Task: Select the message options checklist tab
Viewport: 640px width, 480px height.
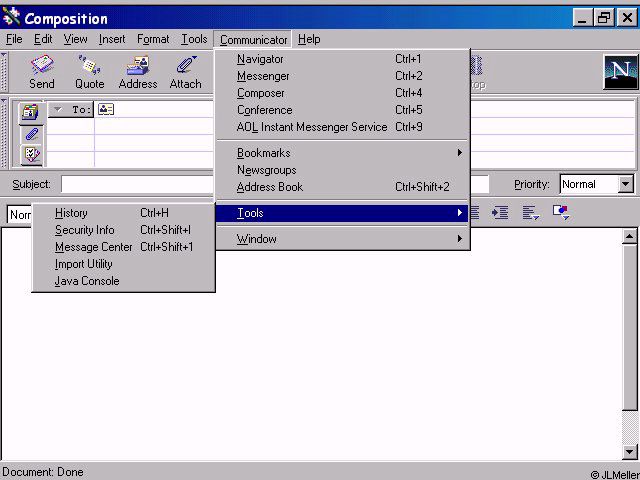Action: click(31, 155)
